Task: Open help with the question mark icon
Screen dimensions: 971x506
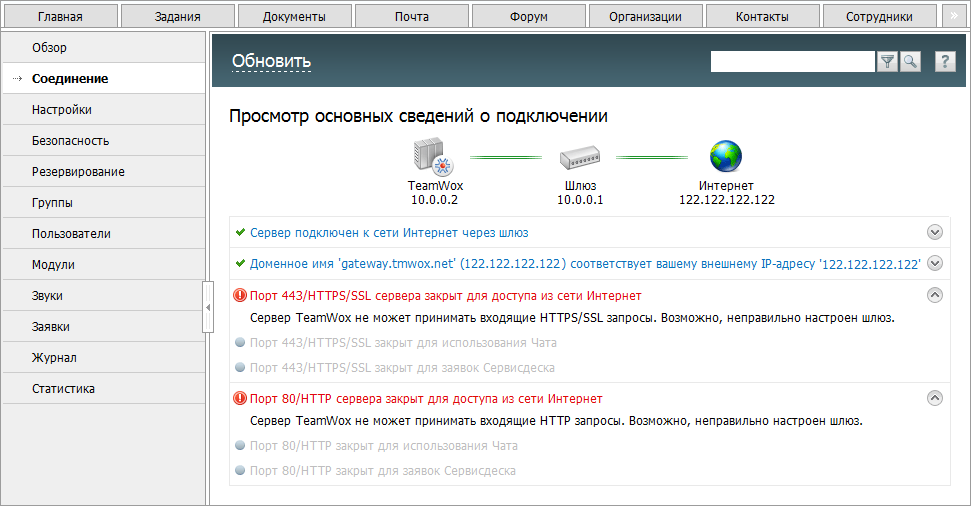Action: (x=944, y=61)
